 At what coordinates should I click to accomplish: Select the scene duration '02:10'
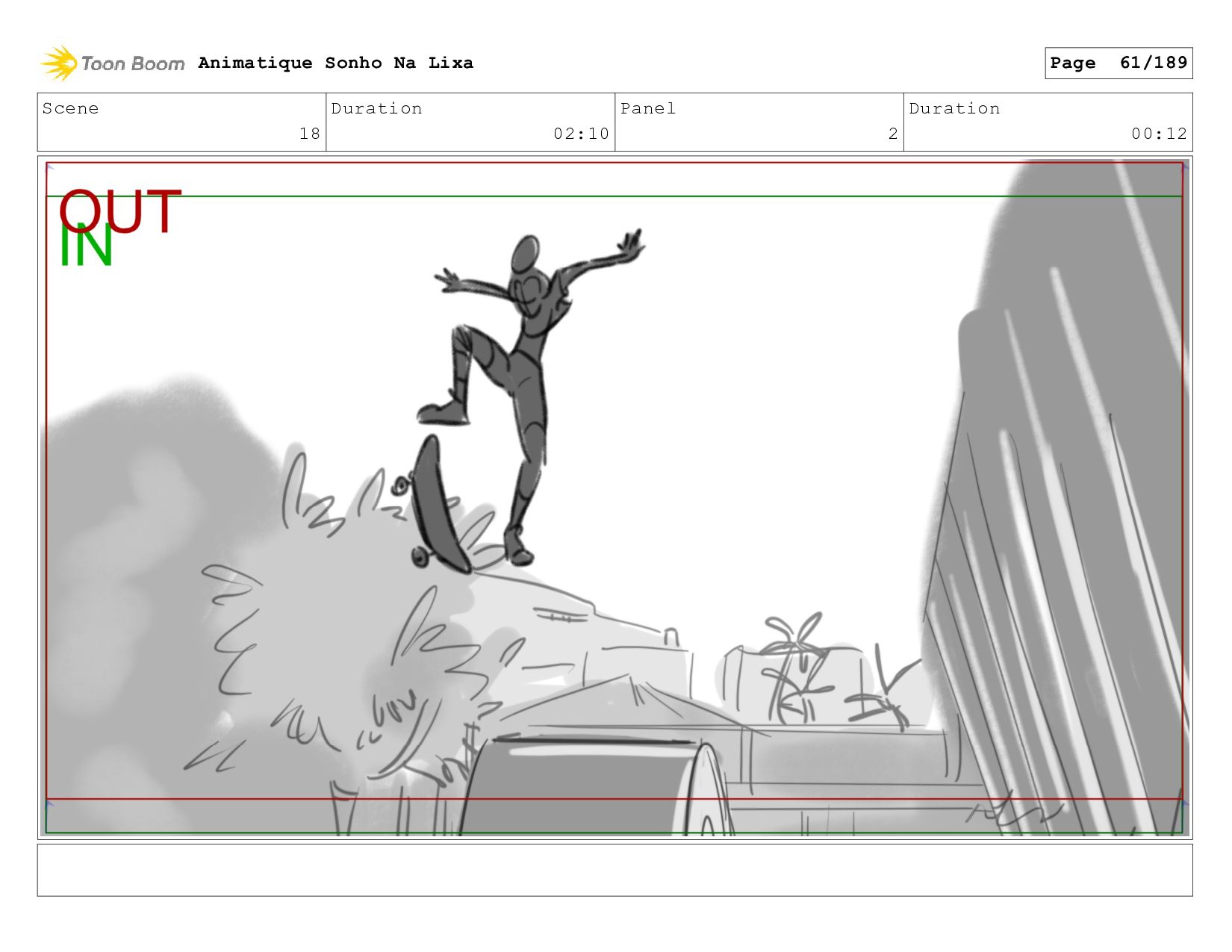point(581,134)
